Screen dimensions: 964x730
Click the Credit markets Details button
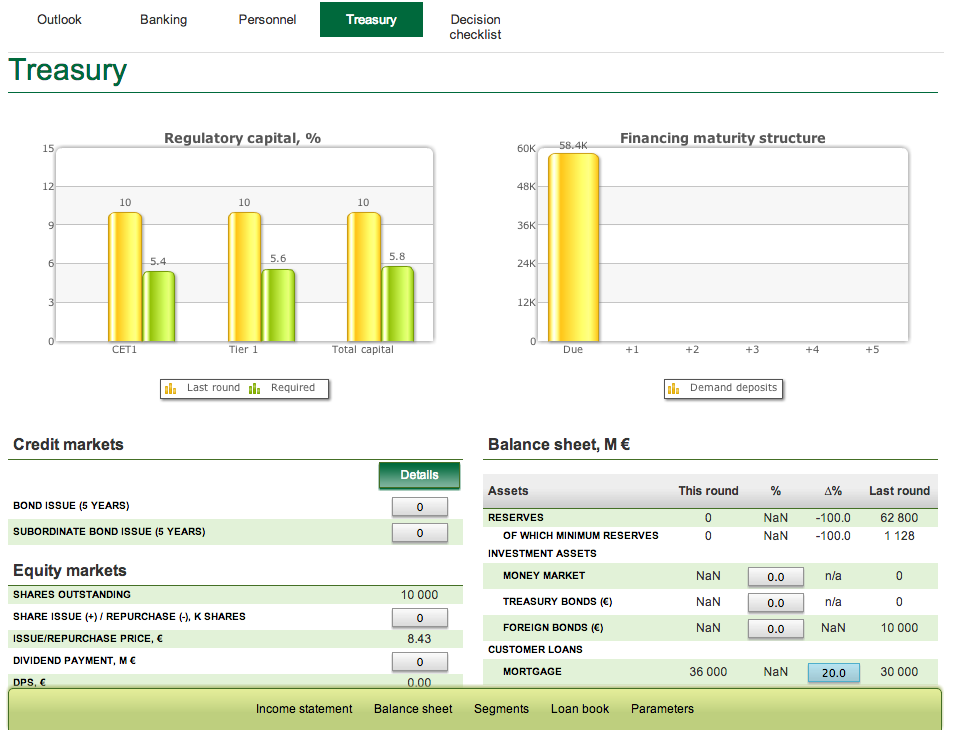click(419, 475)
